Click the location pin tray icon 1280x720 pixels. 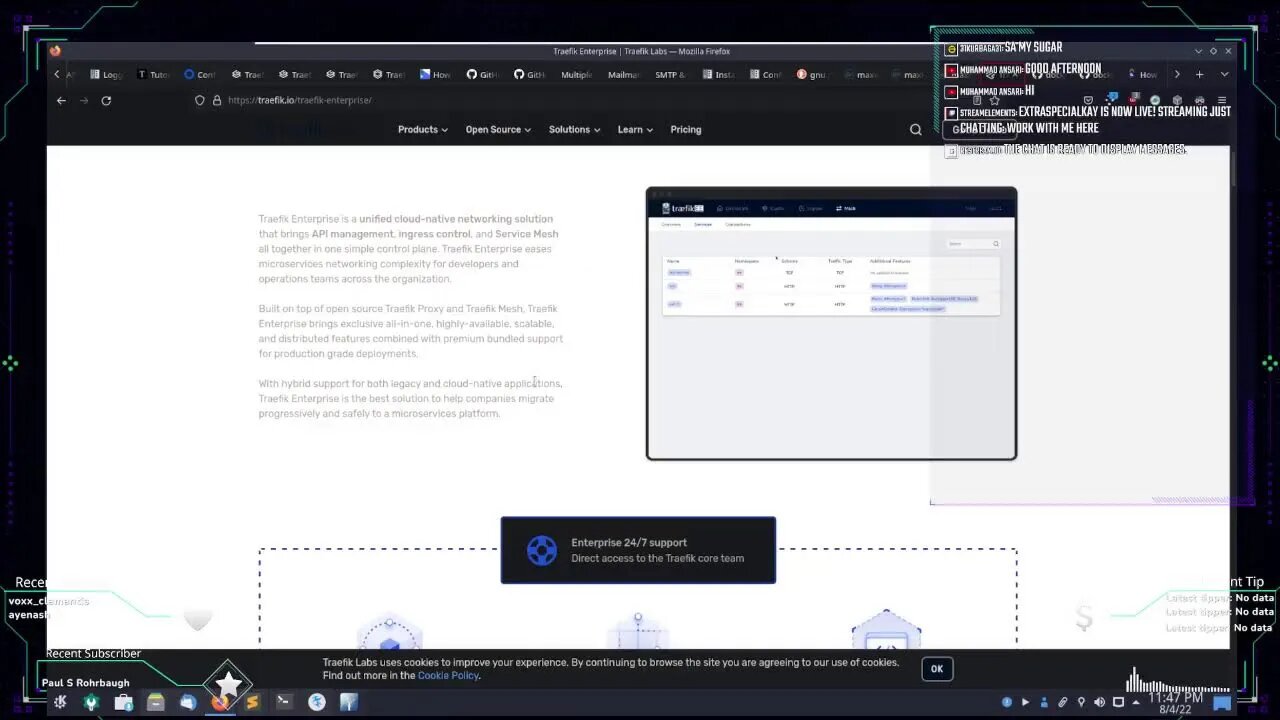click(x=1081, y=702)
